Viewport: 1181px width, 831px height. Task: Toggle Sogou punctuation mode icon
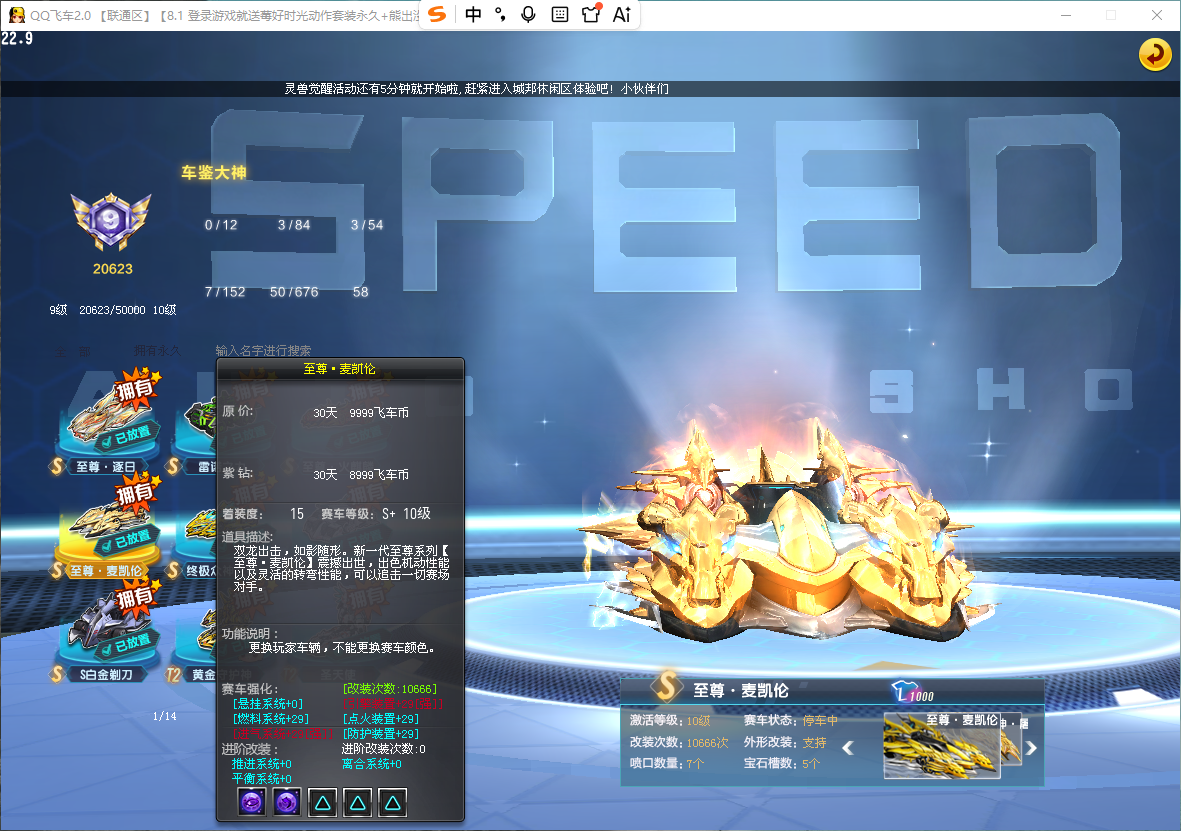pyautogui.click(x=500, y=14)
